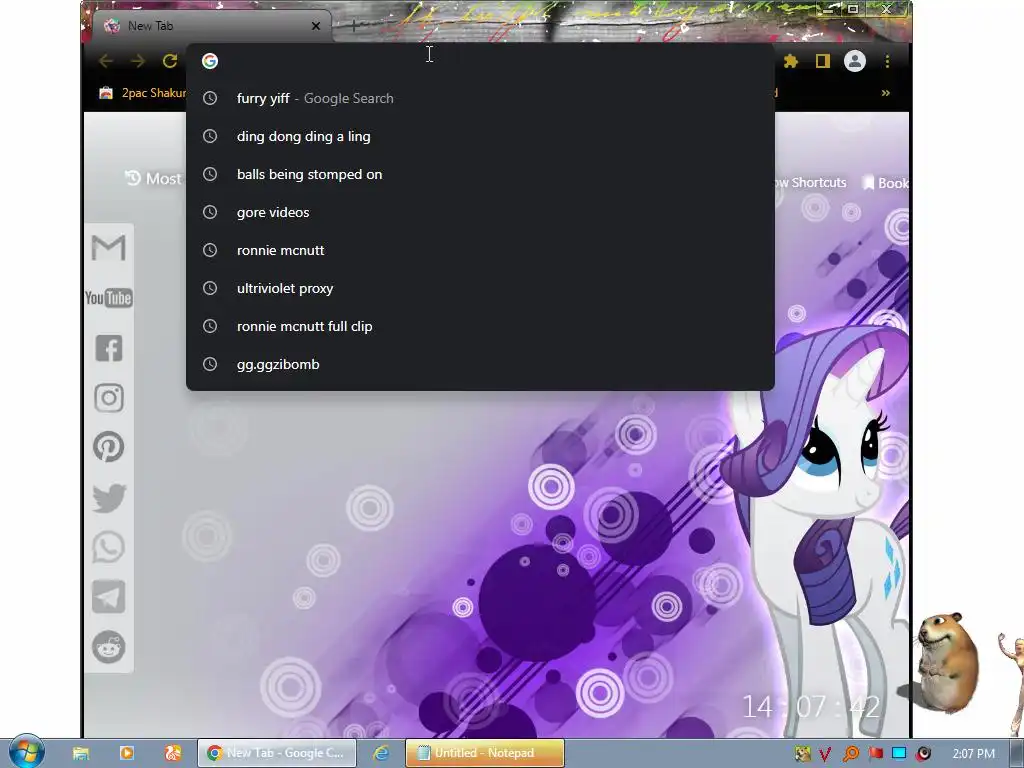The width and height of the screenshot is (1024, 768).
Task: Click the browser forward arrow
Action: click(138, 61)
